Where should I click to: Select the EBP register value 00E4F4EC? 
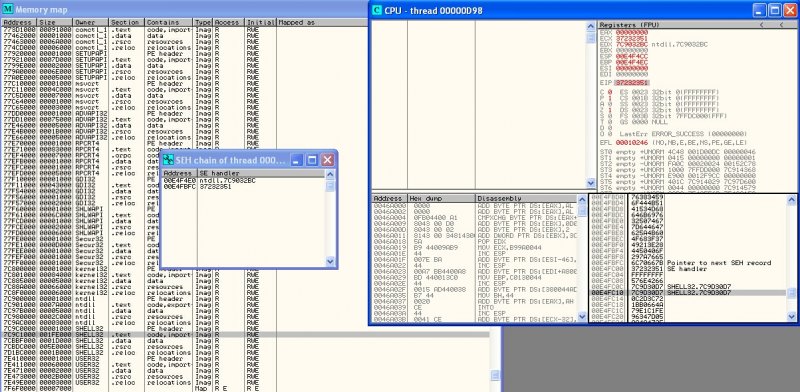pyautogui.click(x=632, y=62)
